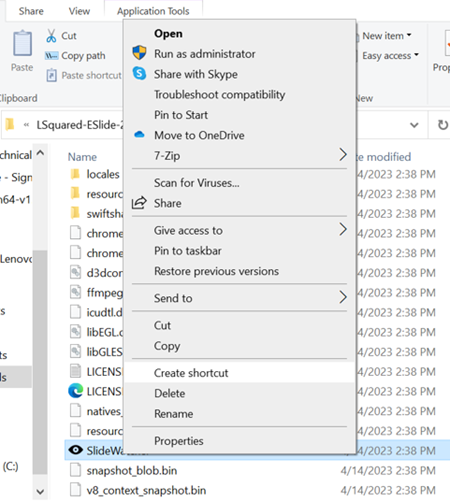The image size is (450, 502).
Task: Click the snapshot_blob.bin file icon
Action: pos(75,470)
